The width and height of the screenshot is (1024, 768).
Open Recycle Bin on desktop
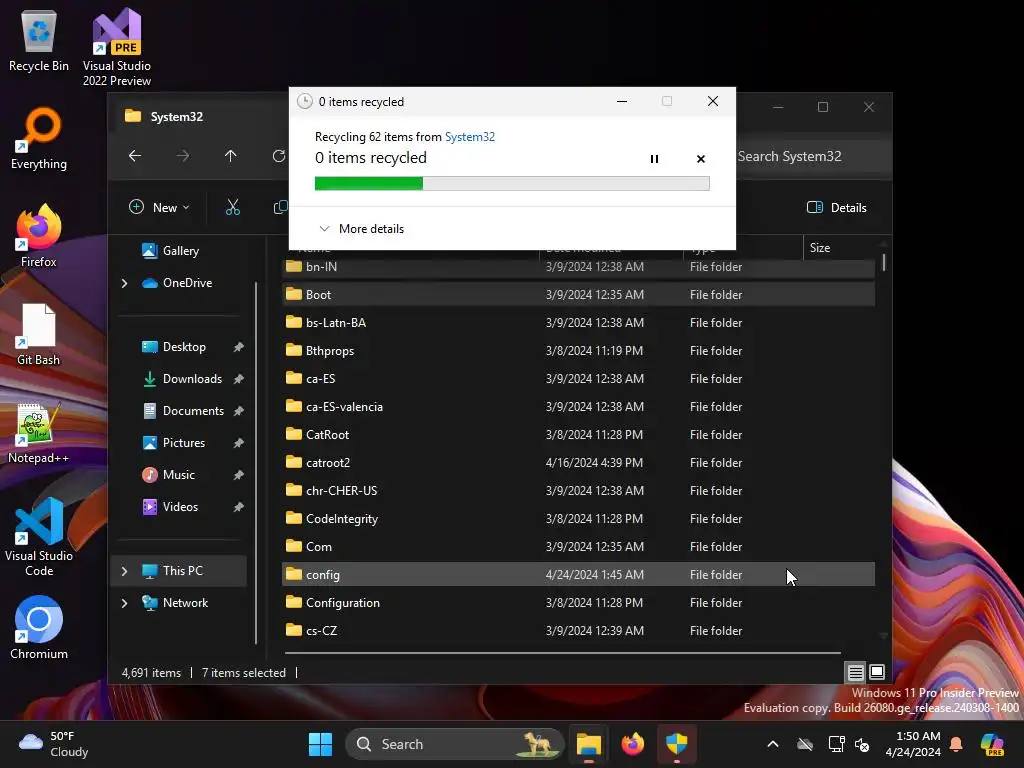tap(39, 40)
